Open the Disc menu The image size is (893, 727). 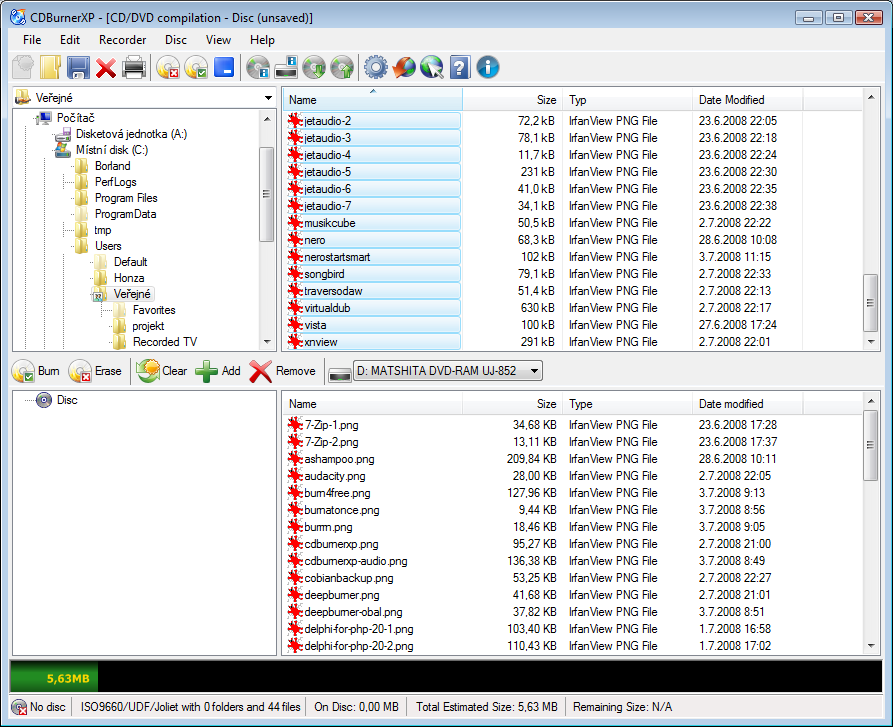[176, 40]
